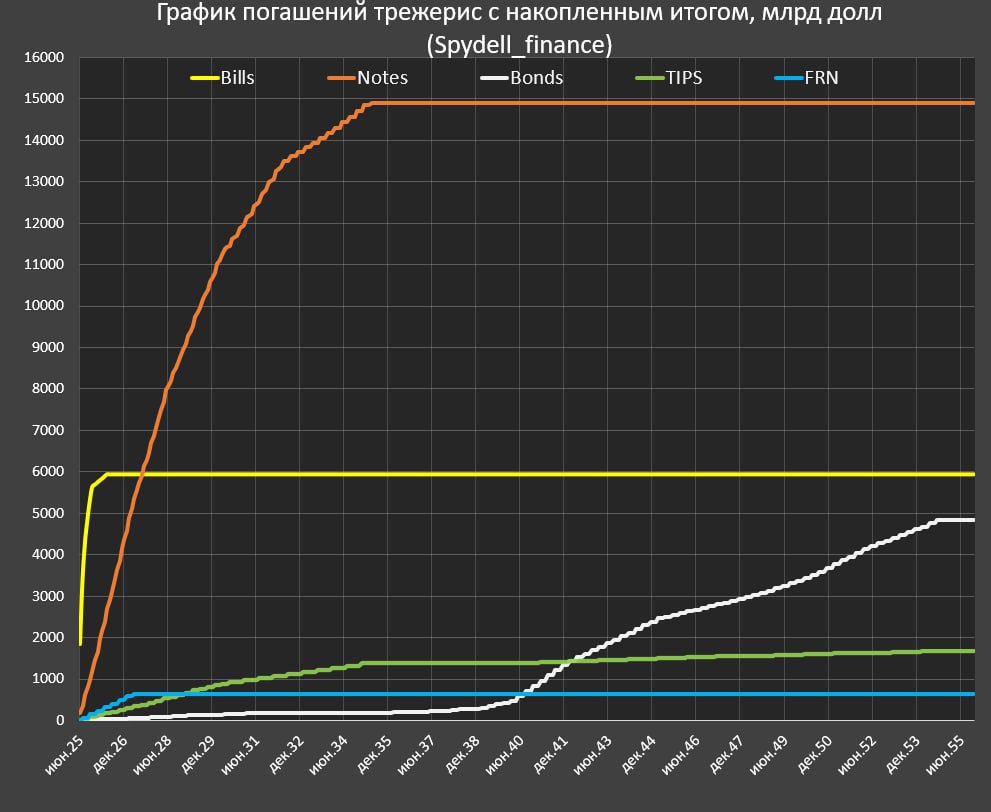The height and width of the screenshot is (812, 991).
Task: Click the white Bonds legend line swatch
Action: 494,78
